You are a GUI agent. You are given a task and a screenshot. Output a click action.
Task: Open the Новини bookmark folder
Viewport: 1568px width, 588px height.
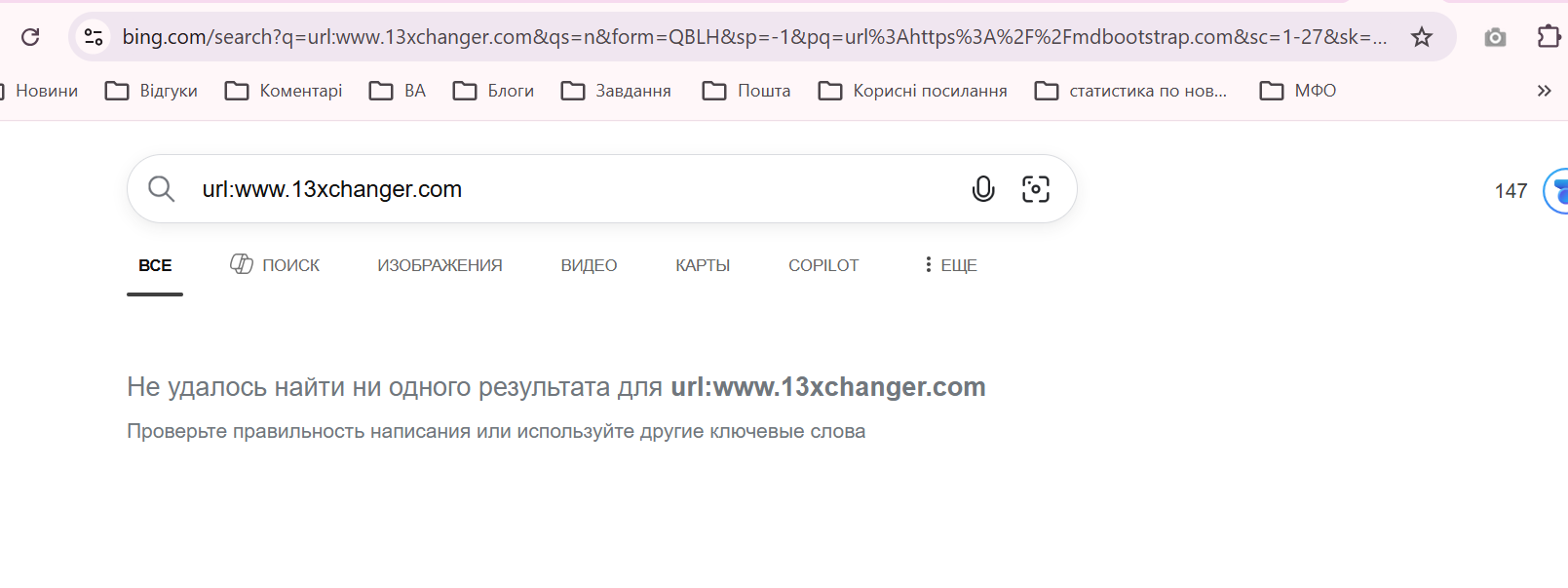click(x=39, y=91)
